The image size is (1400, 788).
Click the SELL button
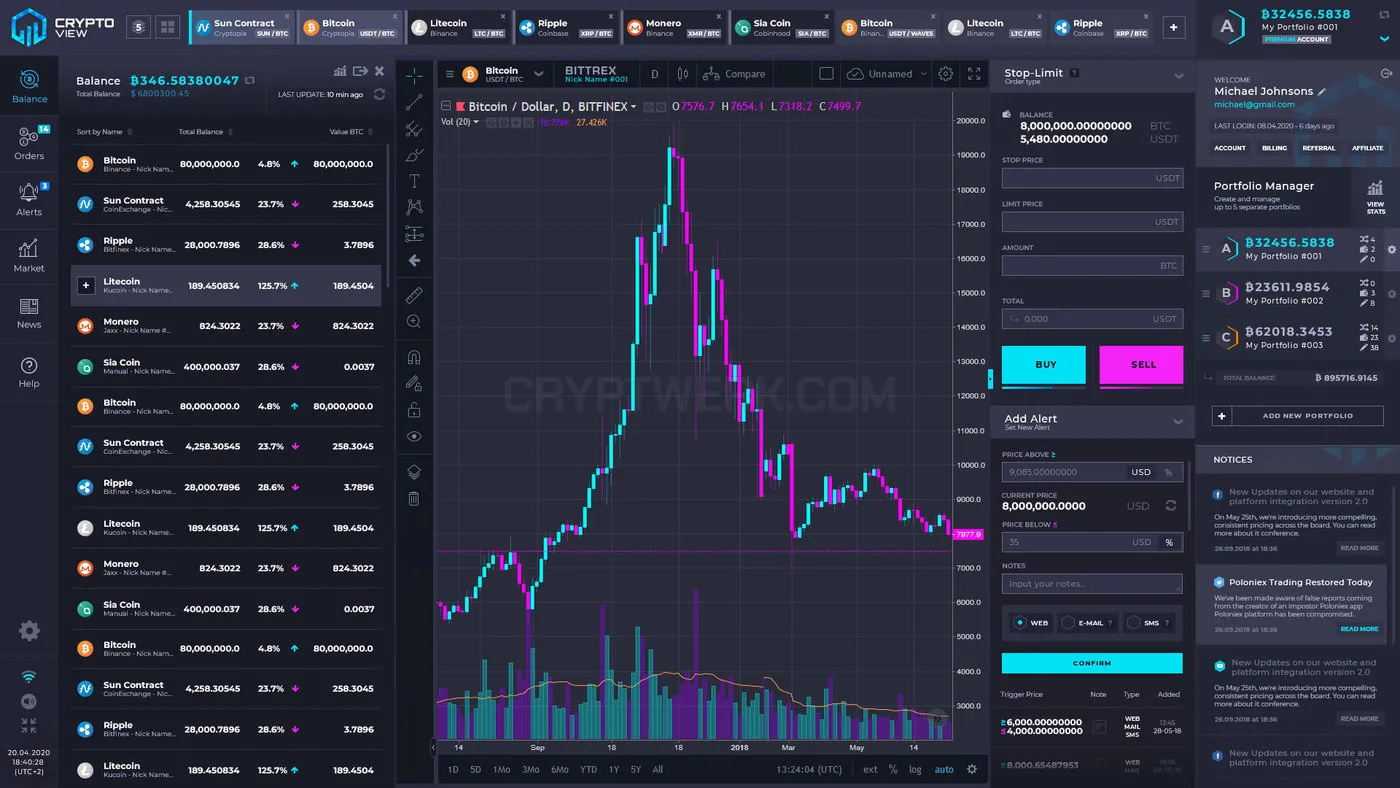pyautogui.click(x=1141, y=365)
